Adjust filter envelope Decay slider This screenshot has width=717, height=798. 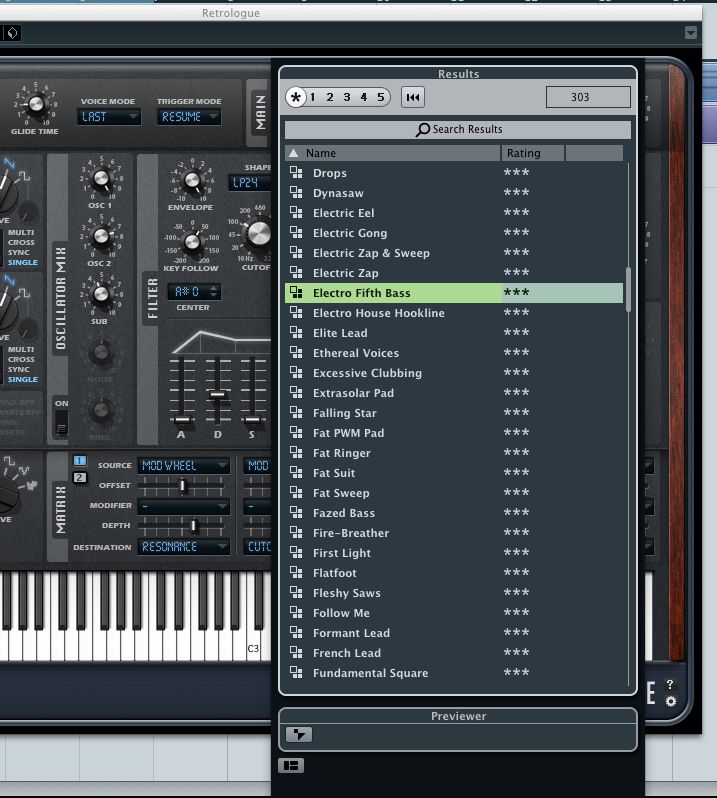tap(218, 394)
